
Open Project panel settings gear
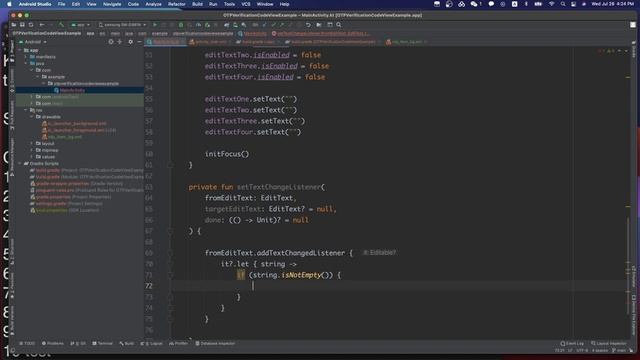coord(131,42)
